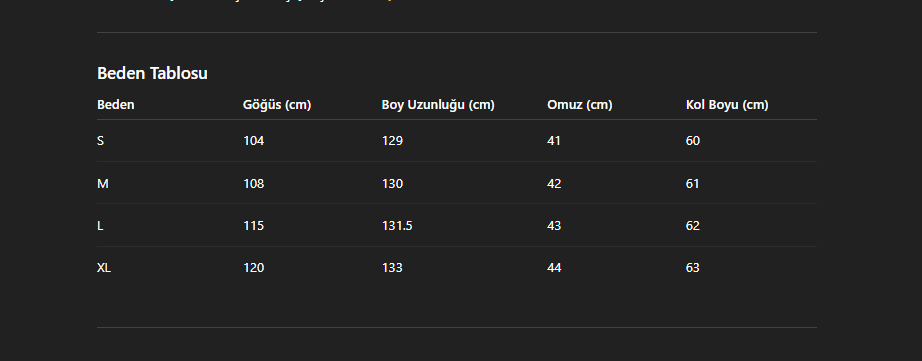Click the Kol Boyu (cm) header
This screenshot has height=361, width=922.
pyautogui.click(x=727, y=105)
